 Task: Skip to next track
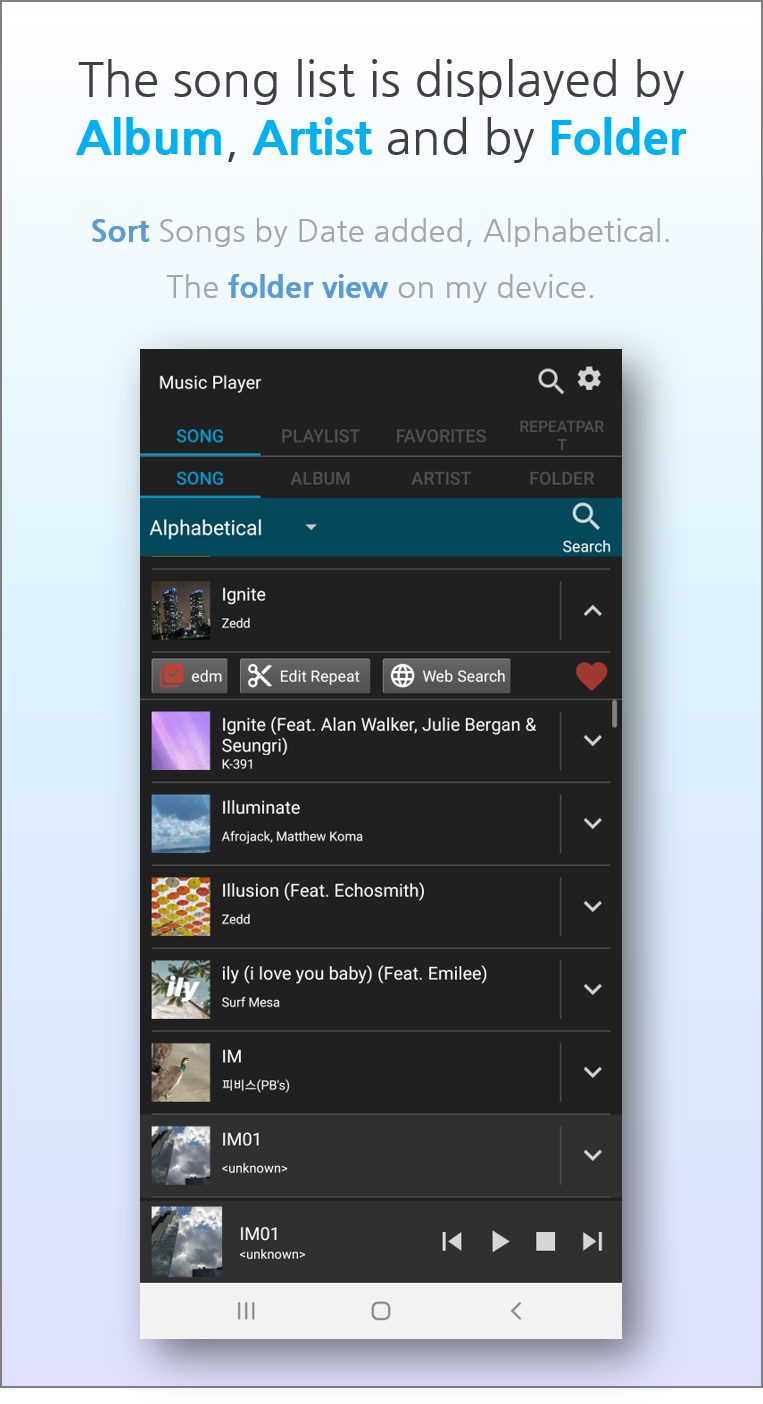click(x=592, y=1241)
